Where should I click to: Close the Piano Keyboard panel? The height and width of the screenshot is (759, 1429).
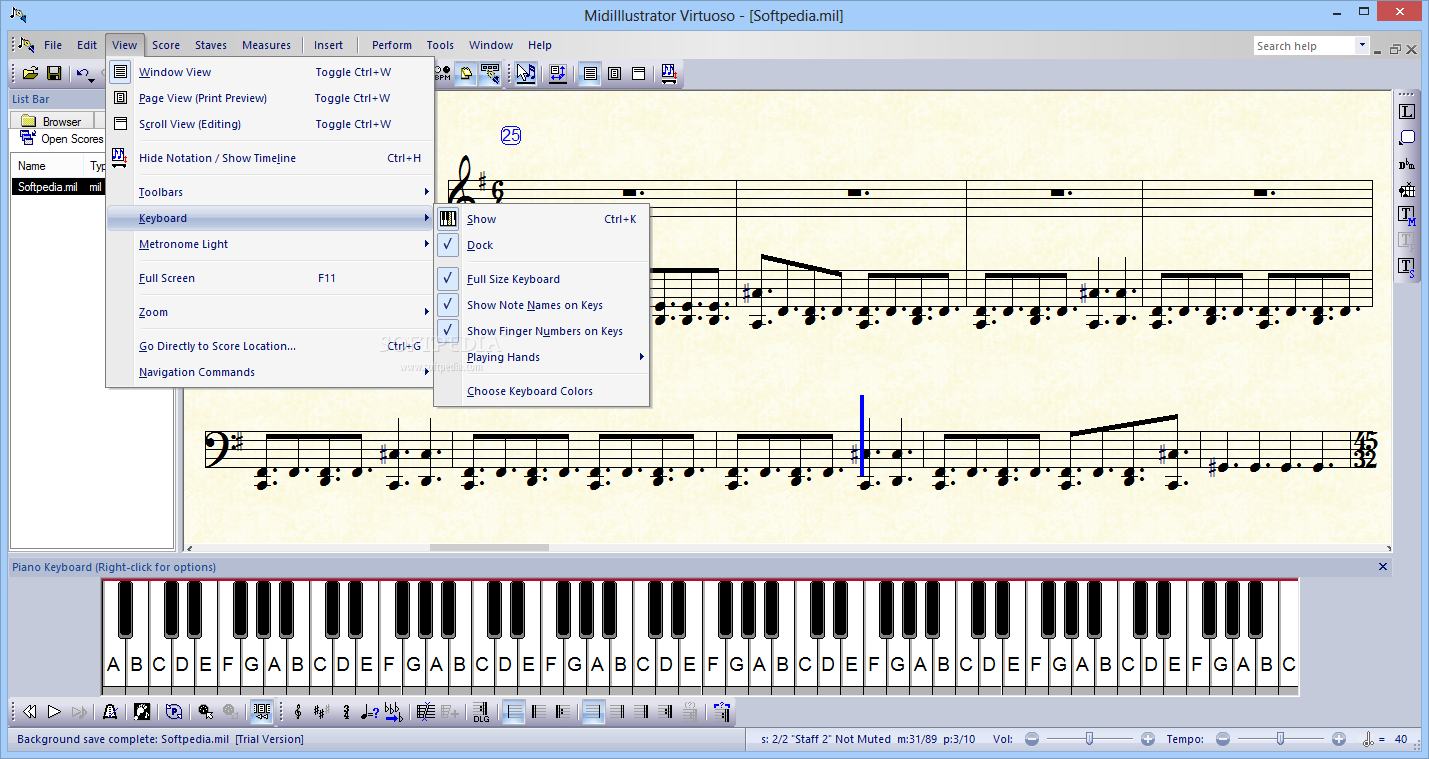[x=1383, y=567]
